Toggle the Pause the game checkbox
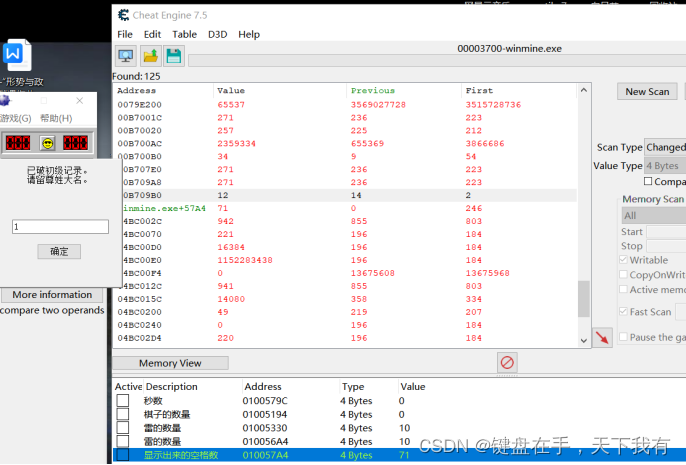 [623, 337]
